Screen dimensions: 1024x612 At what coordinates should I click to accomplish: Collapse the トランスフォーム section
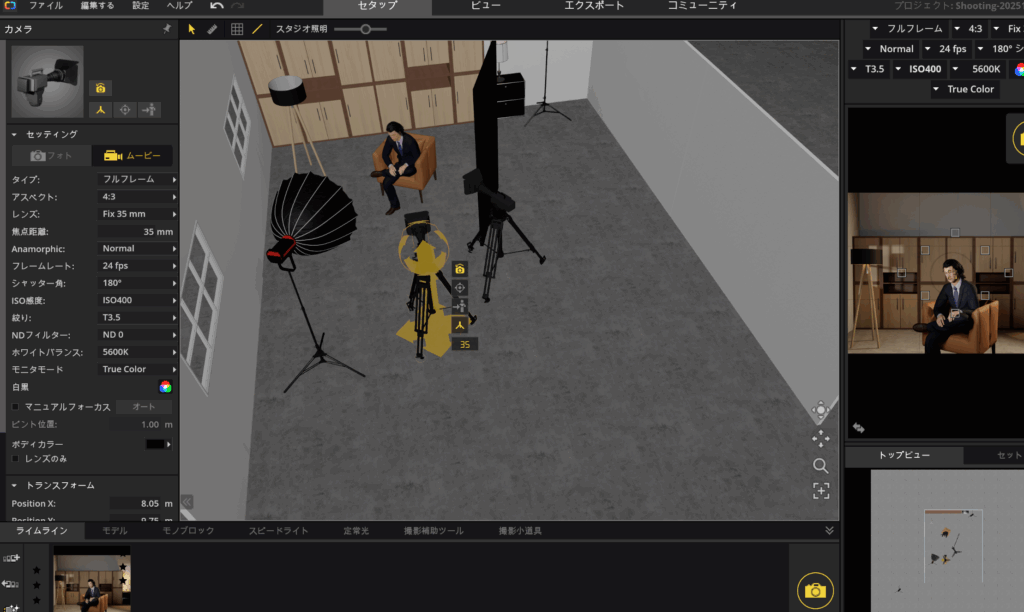click(x=15, y=485)
